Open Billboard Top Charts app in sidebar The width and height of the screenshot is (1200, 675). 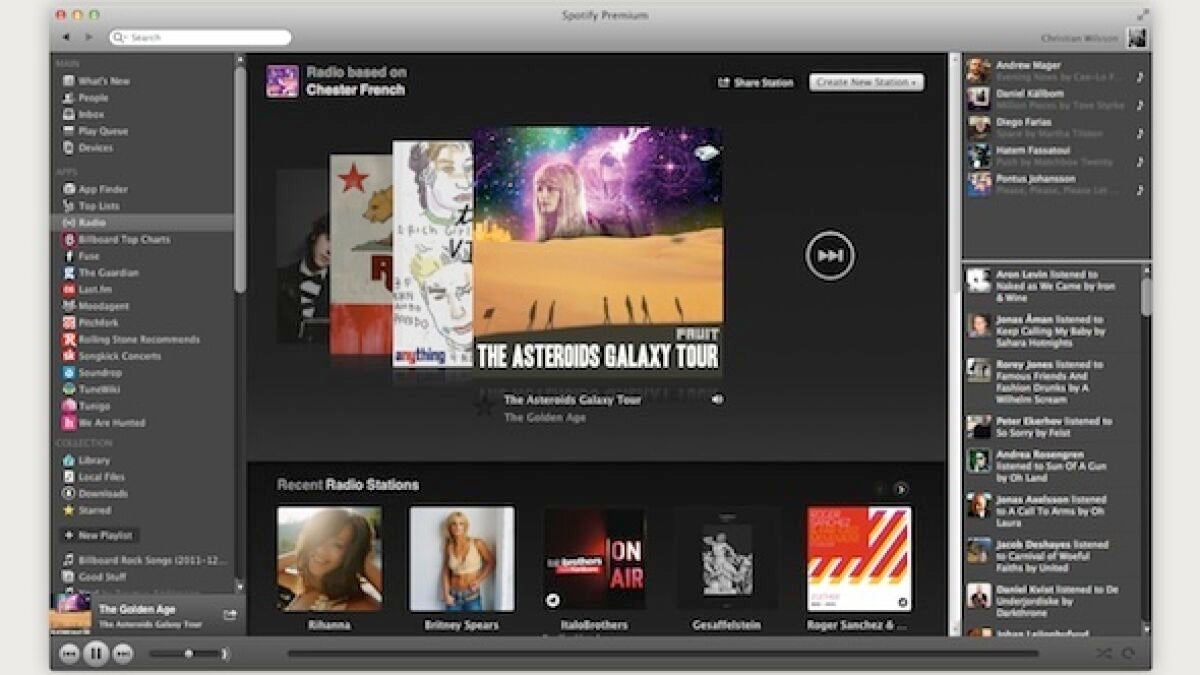(x=123, y=240)
